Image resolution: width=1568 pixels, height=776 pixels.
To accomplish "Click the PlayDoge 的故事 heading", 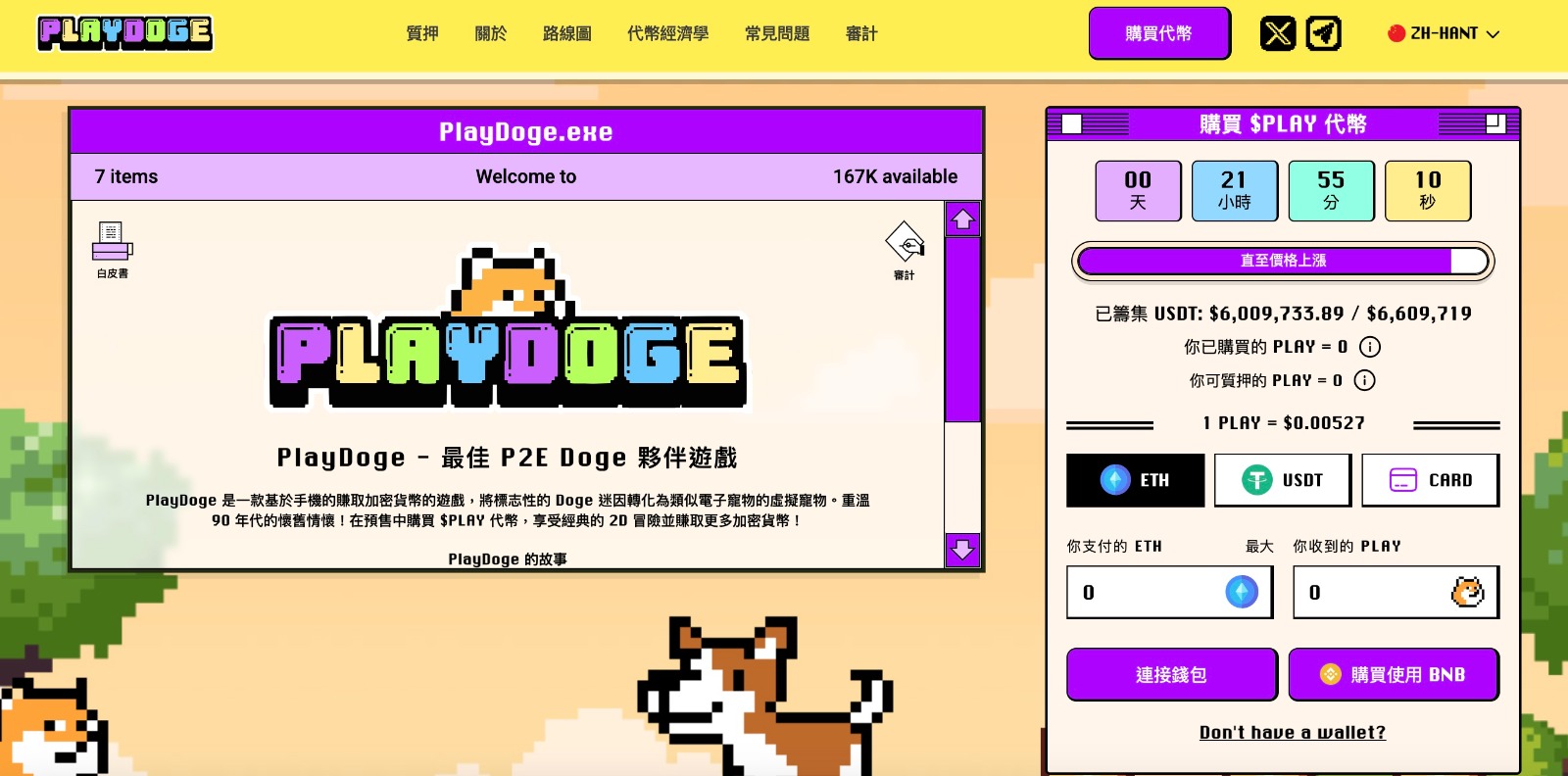I will pos(508,559).
